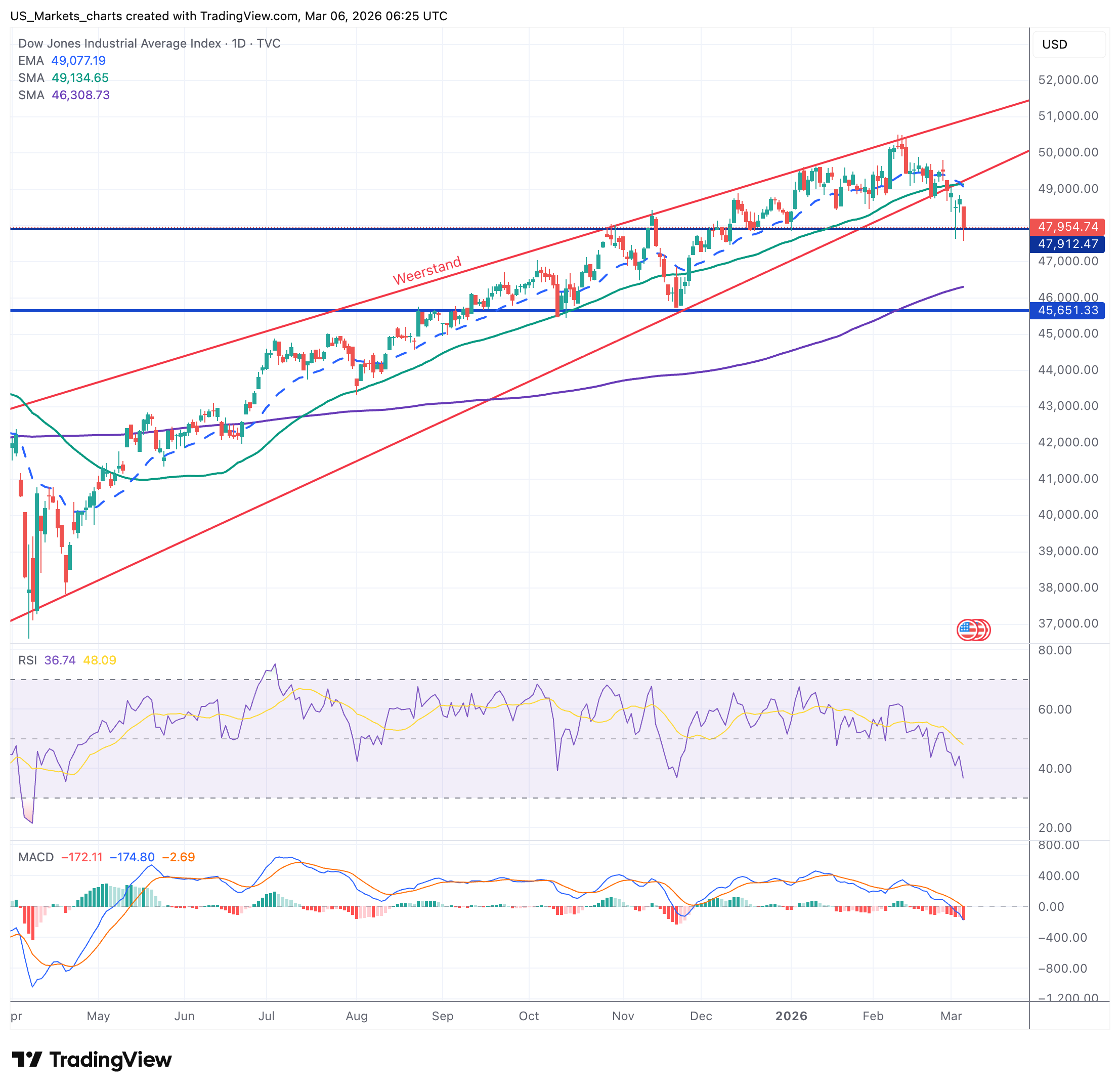Click the red Weerstand trendline text label
The height and width of the screenshot is (1090, 1120).
[426, 270]
